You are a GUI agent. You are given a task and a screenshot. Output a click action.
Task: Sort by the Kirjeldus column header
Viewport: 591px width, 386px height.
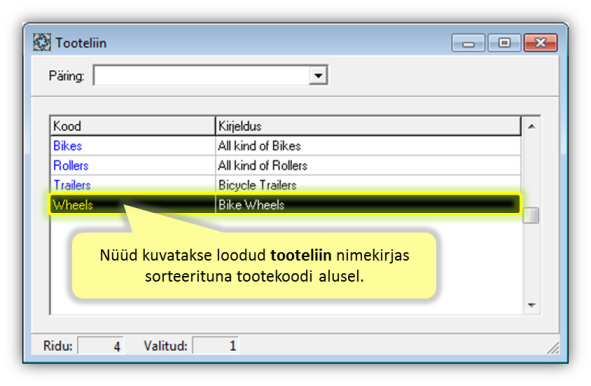click(368, 126)
